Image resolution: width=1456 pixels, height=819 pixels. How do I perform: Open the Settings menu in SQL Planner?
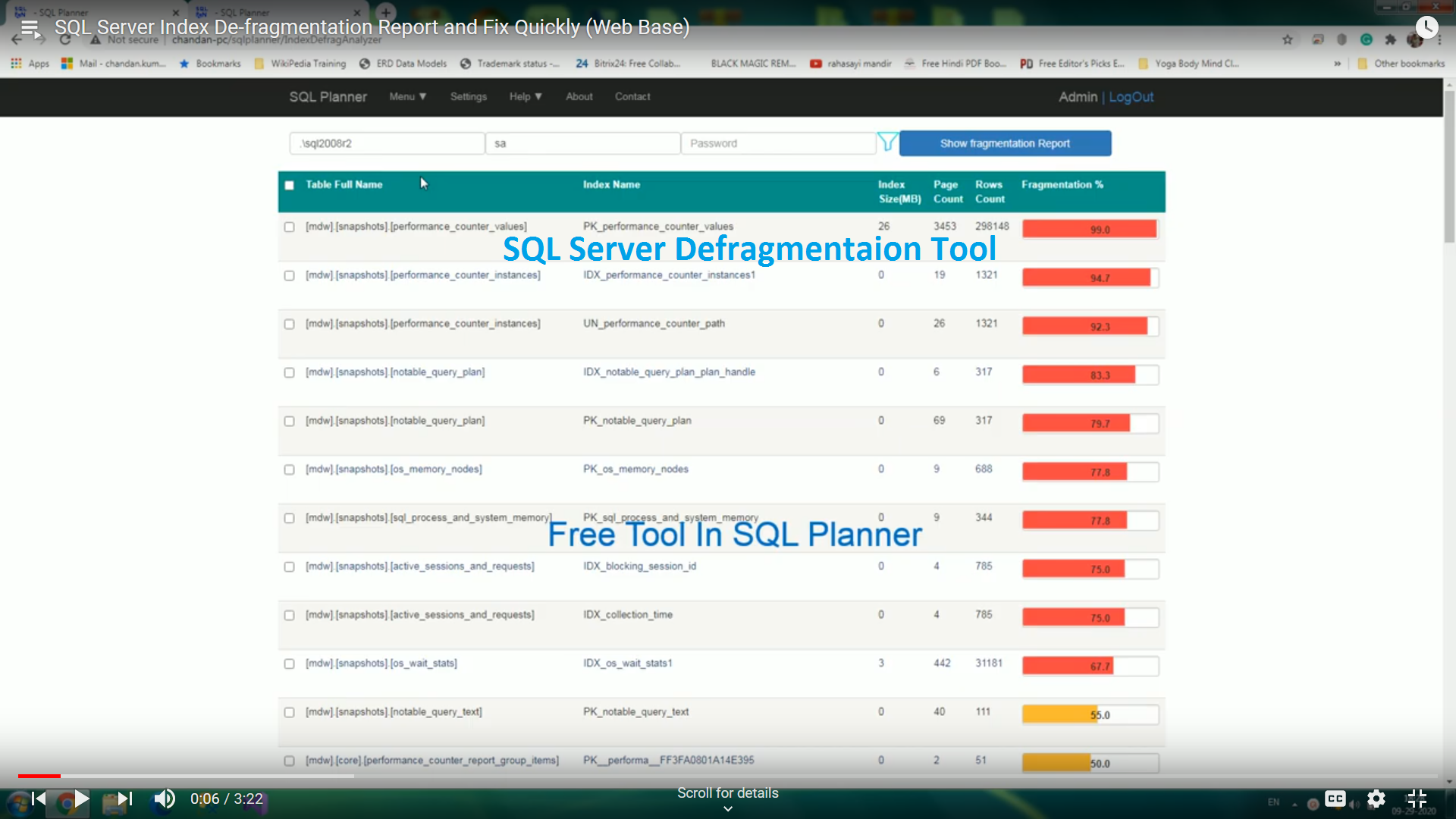468,96
